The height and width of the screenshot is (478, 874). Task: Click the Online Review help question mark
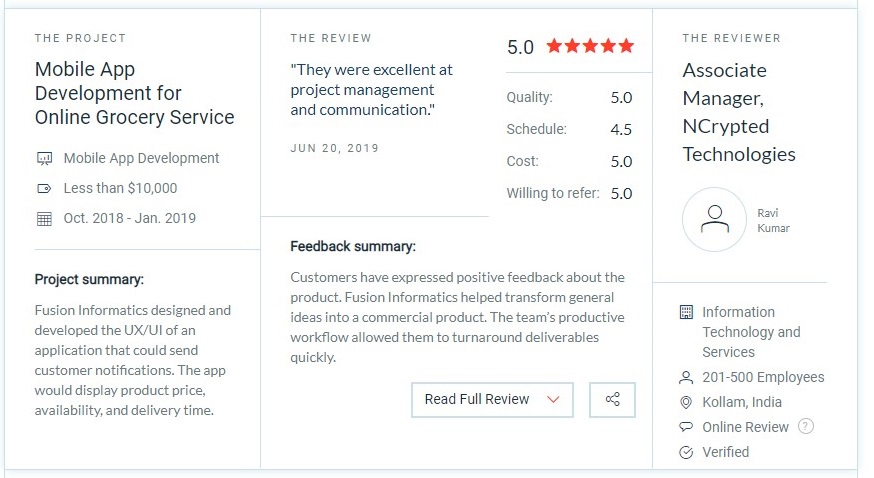coord(806,426)
